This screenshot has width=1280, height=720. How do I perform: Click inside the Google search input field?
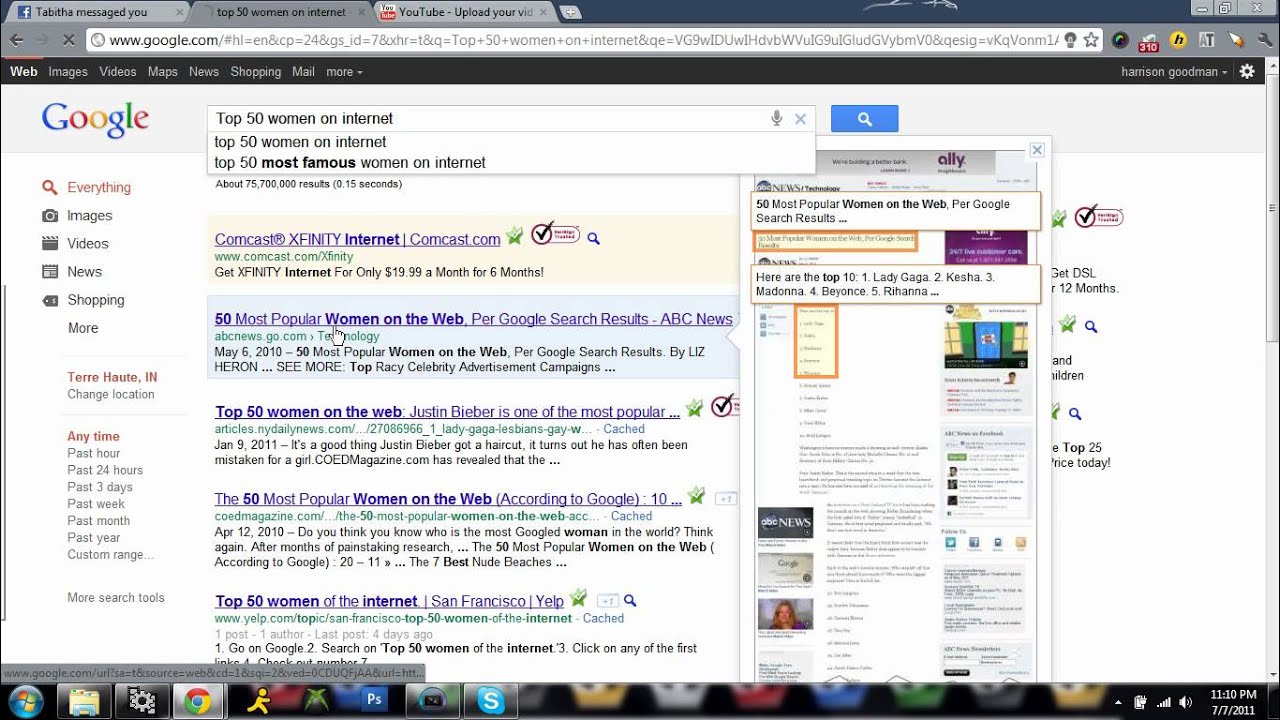pos(488,119)
